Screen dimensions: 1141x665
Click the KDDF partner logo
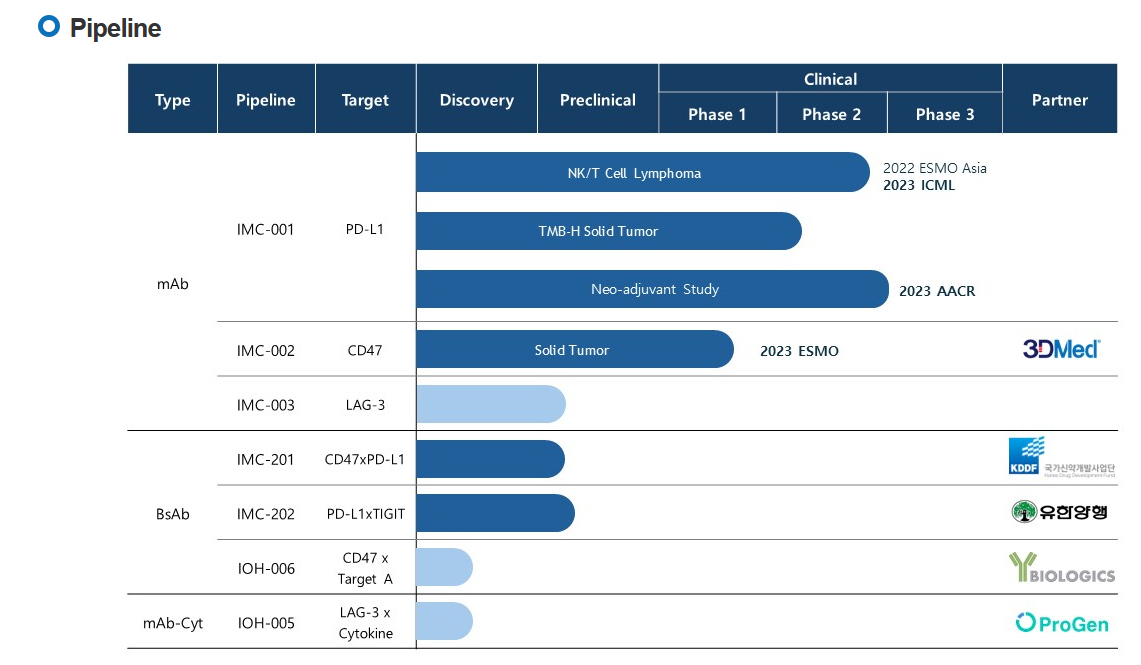tap(1061, 457)
